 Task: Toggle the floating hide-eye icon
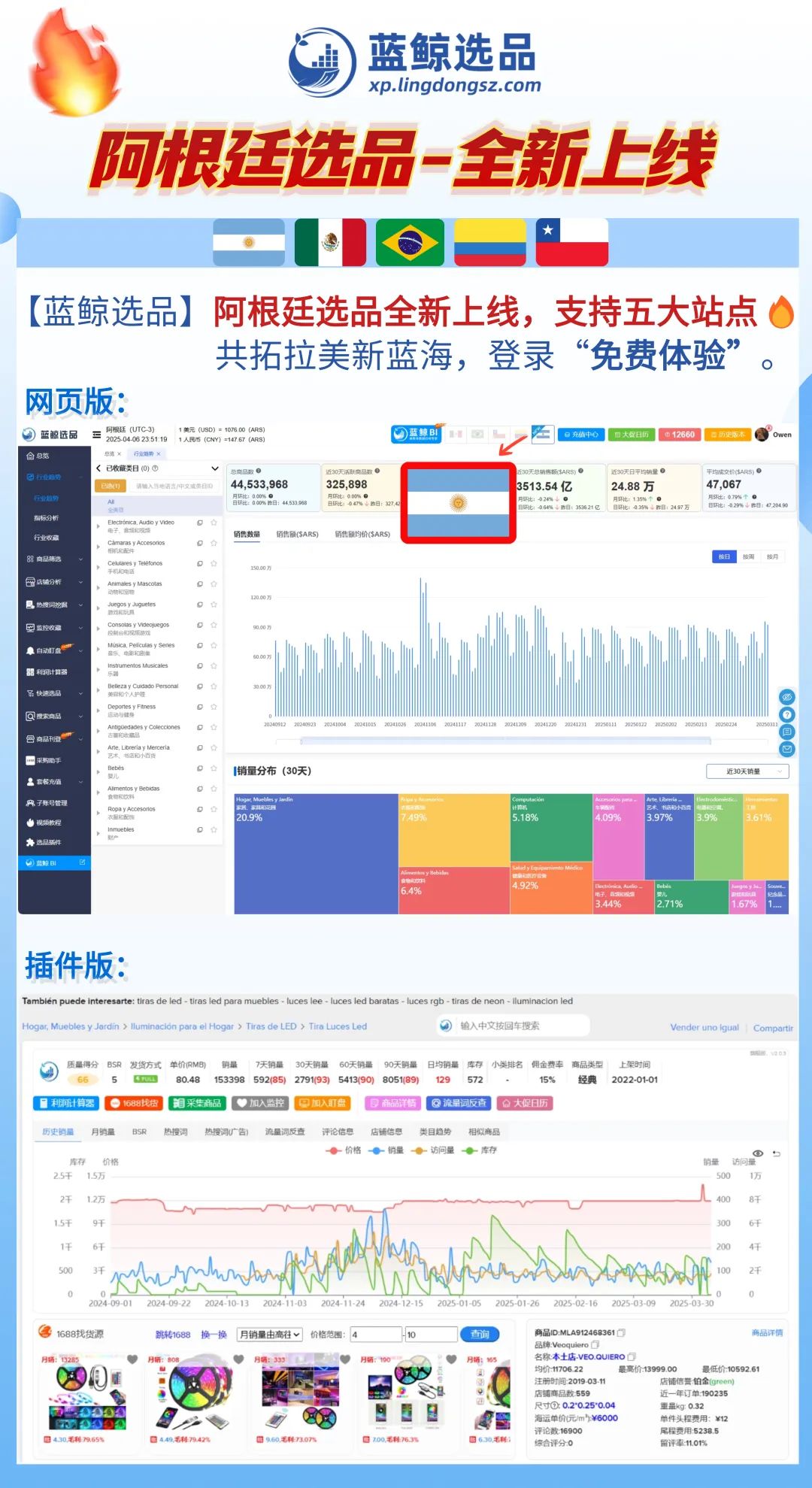787,697
